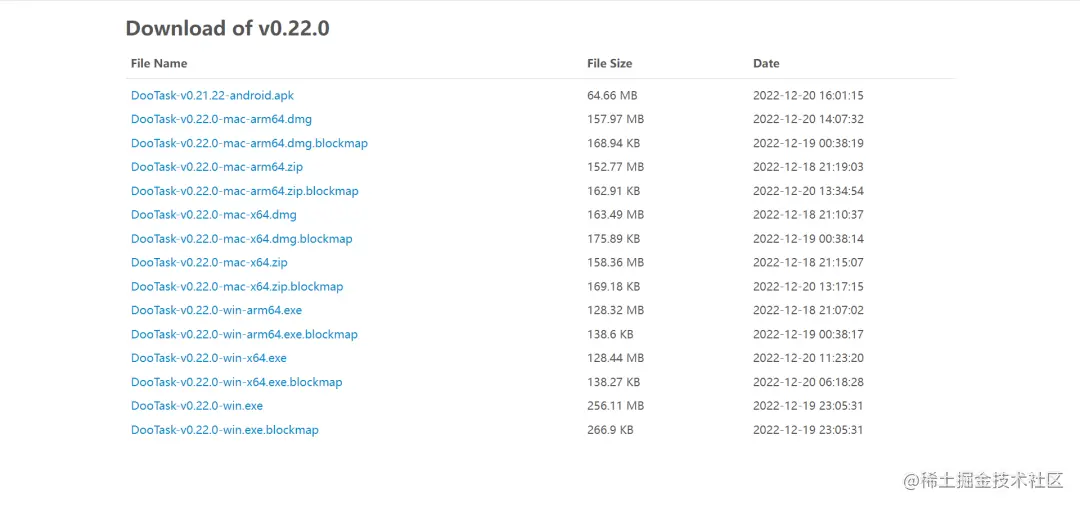
Task: Select the 157.97 MB size cell
Action: point(615,119)
